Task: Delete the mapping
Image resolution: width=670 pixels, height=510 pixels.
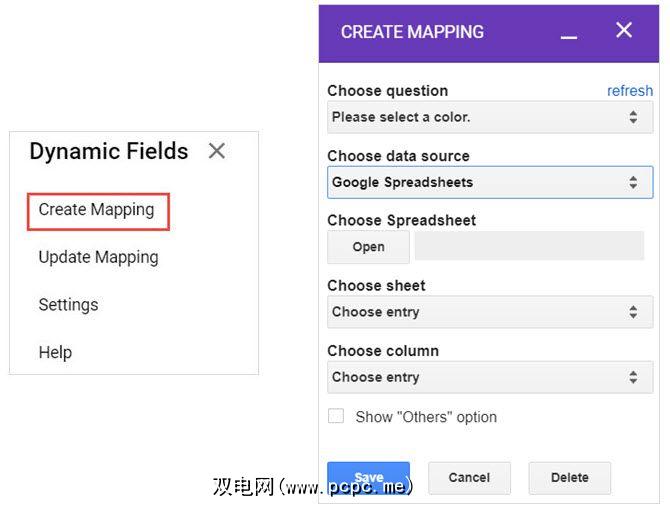Action: point(569,478)
